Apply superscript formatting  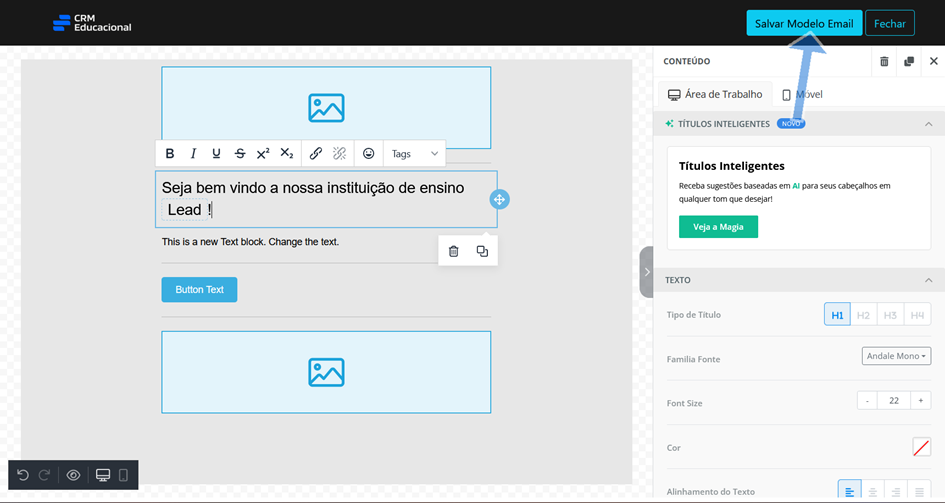coord(263,154)
